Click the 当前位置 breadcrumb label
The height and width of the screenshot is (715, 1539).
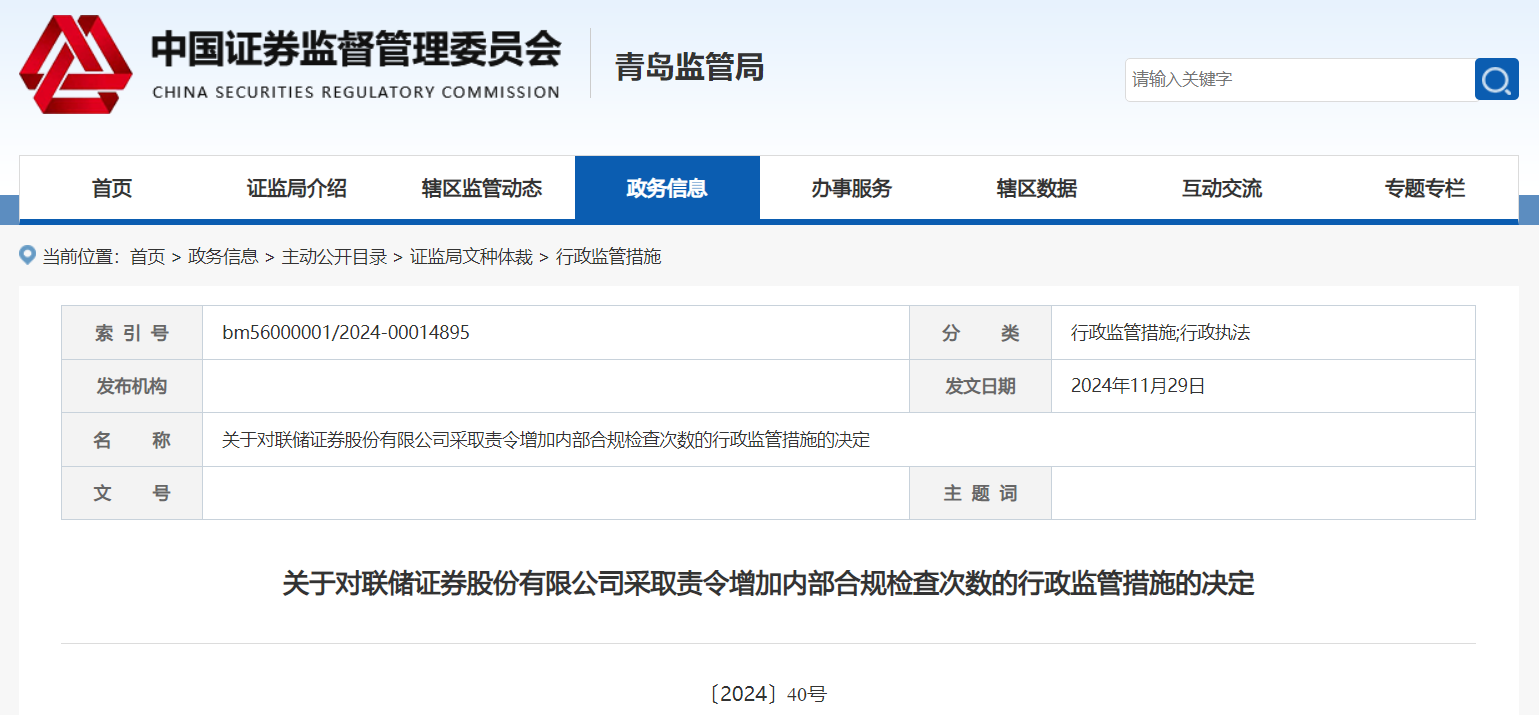pyautogui.click(x=80, y=257)
